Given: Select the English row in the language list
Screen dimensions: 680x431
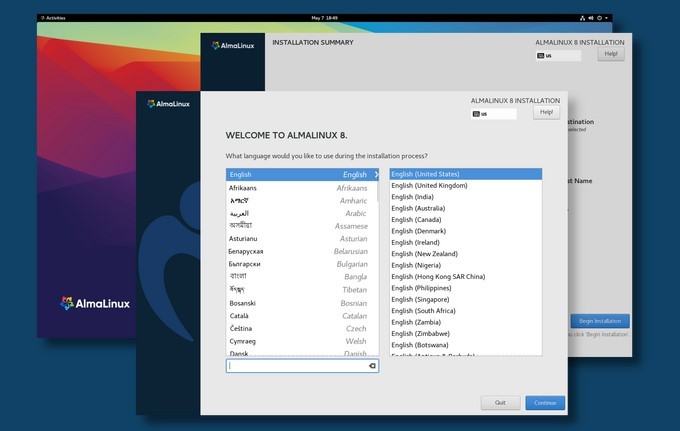Looking at the screenshot, I should (x=302, y=175).
